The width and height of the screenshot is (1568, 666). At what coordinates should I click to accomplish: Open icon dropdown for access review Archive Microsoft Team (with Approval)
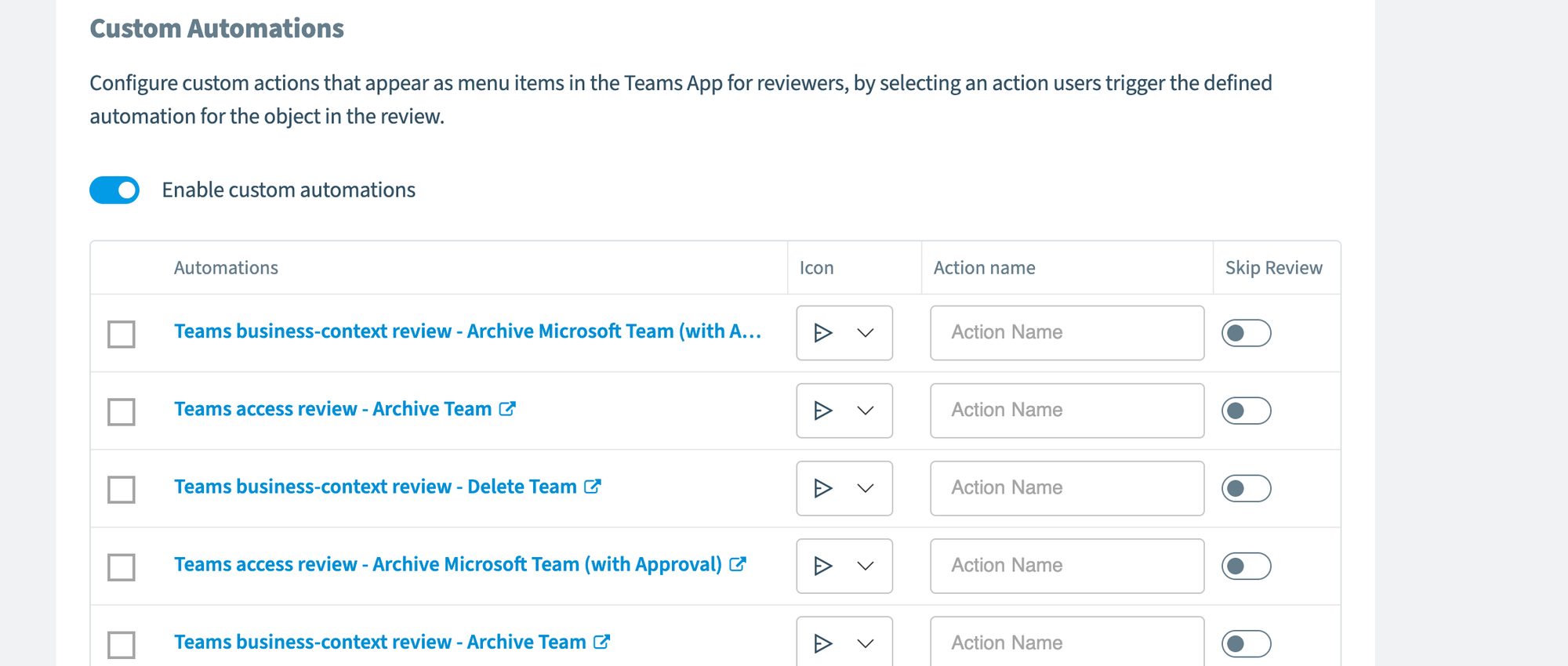pyautogui.click(x=844, y=566)
